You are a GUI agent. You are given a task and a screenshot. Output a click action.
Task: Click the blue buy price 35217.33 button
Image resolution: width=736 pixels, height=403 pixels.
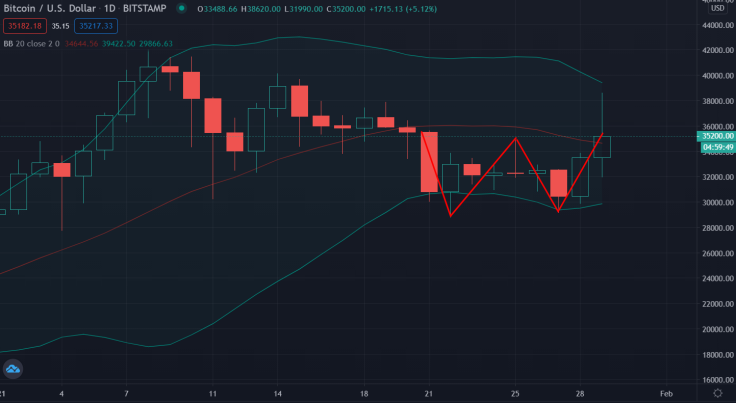[x=96, y=26]
